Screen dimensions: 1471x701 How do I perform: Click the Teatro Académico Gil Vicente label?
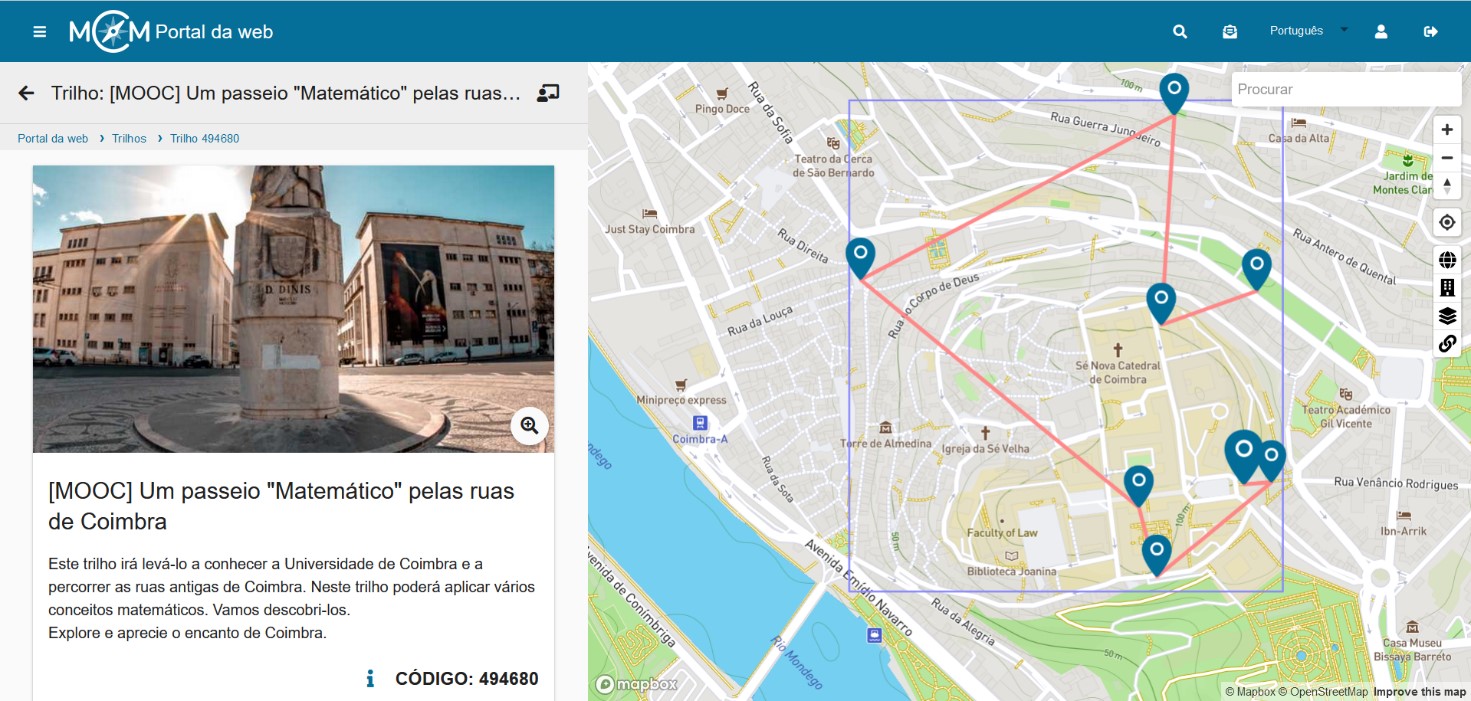(1346, 416)
